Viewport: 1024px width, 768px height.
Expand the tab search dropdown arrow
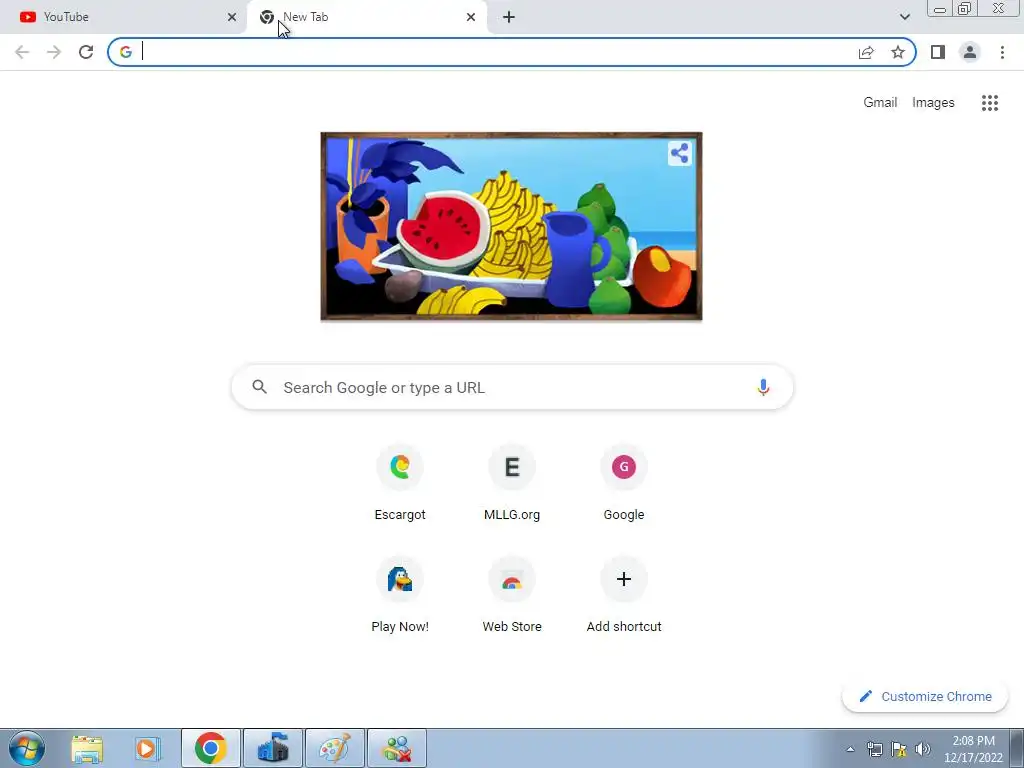(904, 17)
